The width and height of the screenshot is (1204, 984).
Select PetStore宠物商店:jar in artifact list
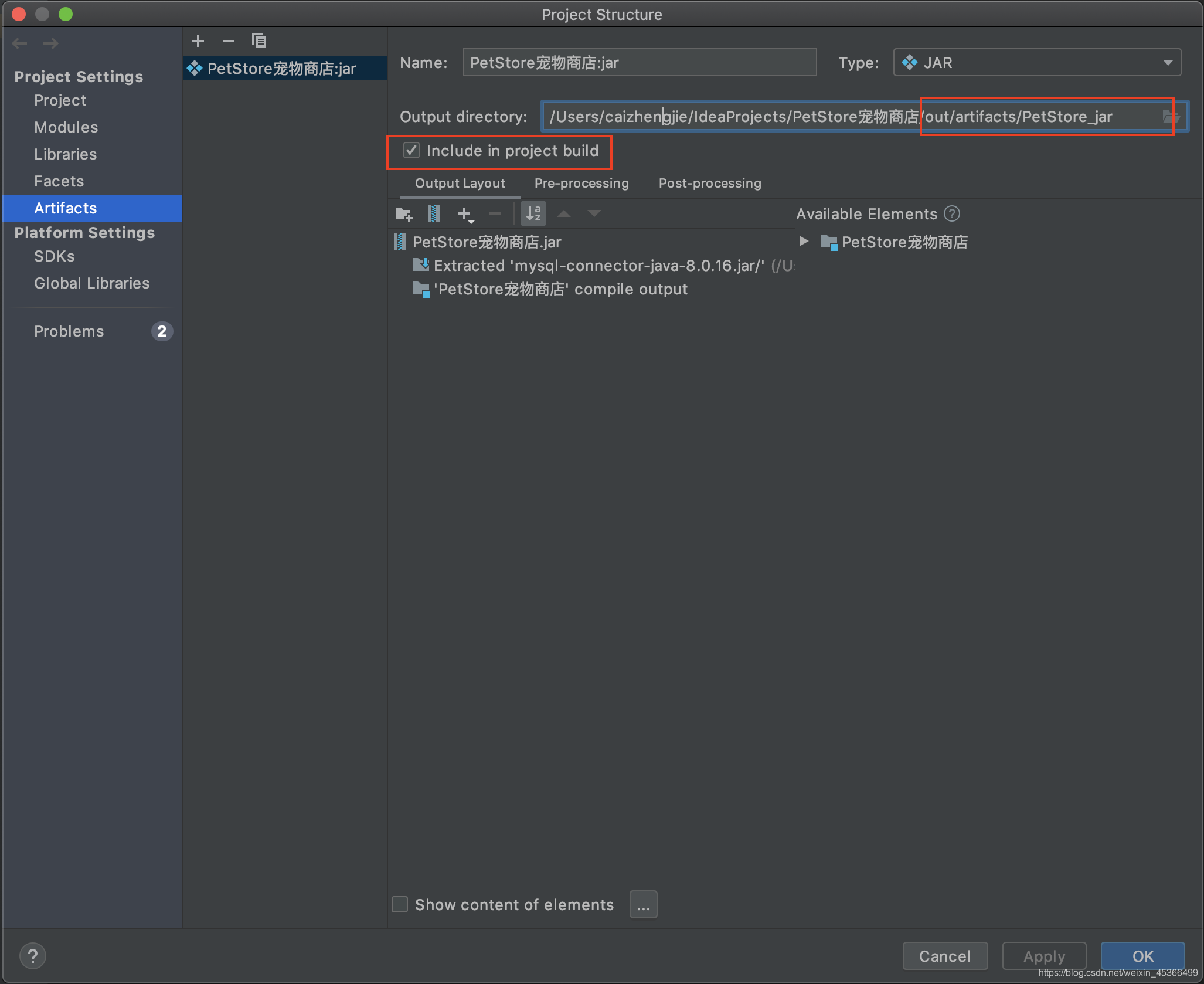pyautogui.click(x=284, y=69)
